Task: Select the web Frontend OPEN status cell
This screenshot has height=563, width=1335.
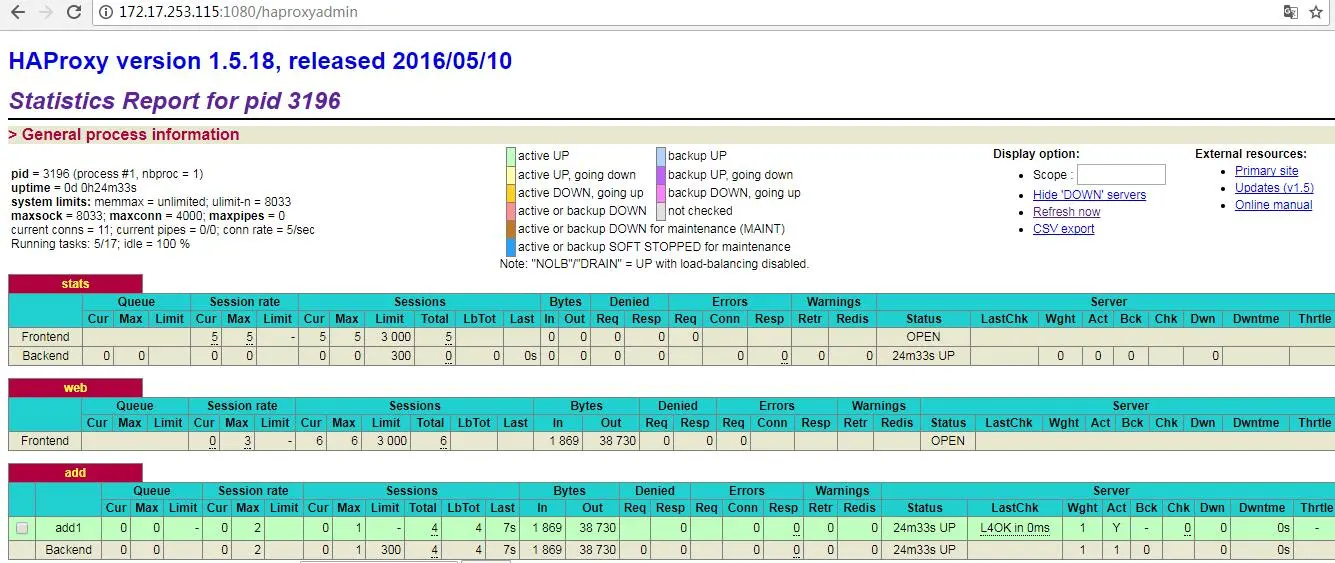Action: 948,441
